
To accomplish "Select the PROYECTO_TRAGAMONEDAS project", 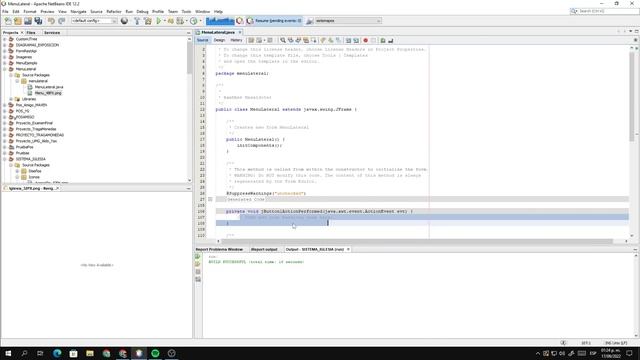I will point(40,135).
